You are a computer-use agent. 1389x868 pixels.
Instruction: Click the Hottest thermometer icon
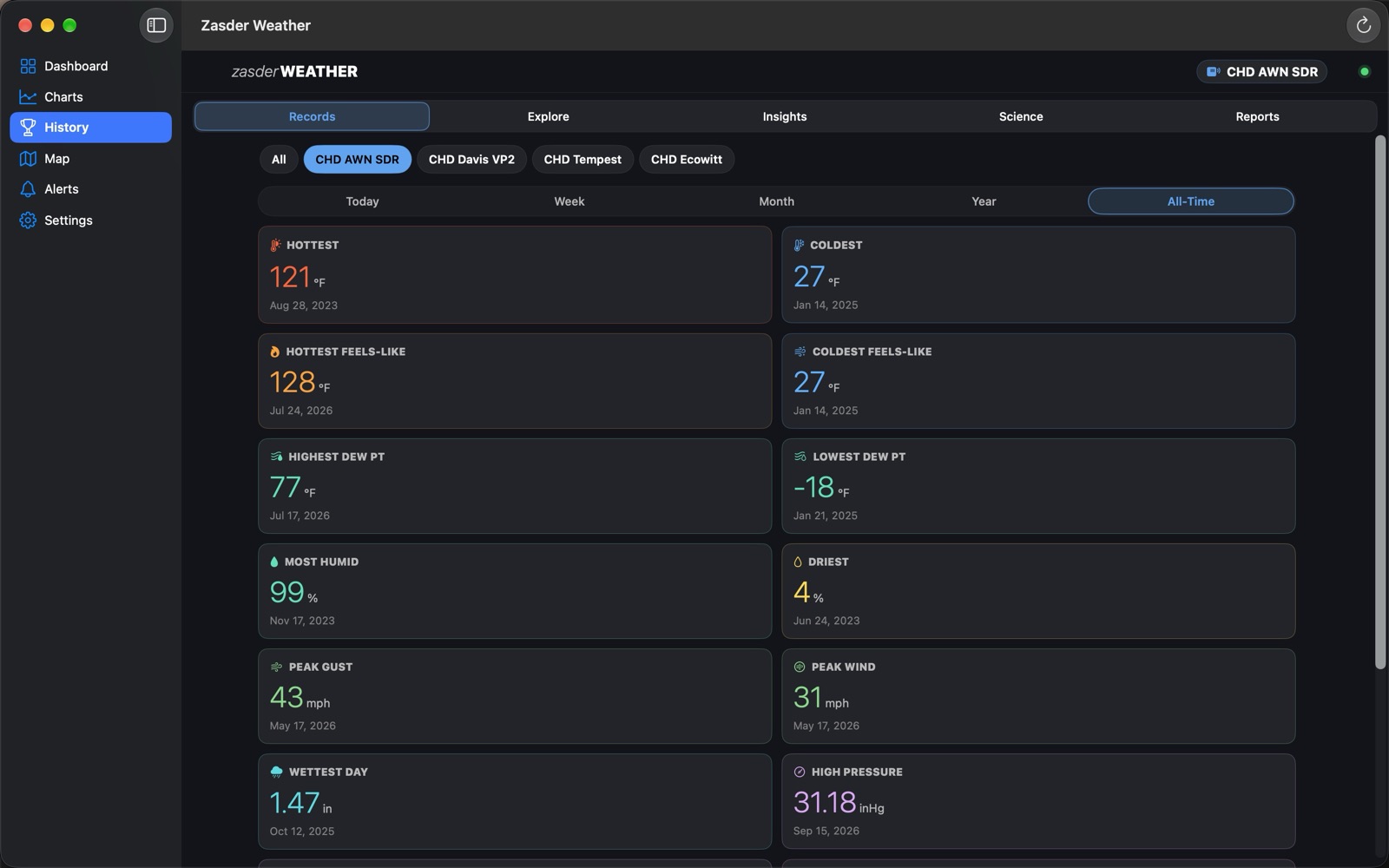(275, 245)
